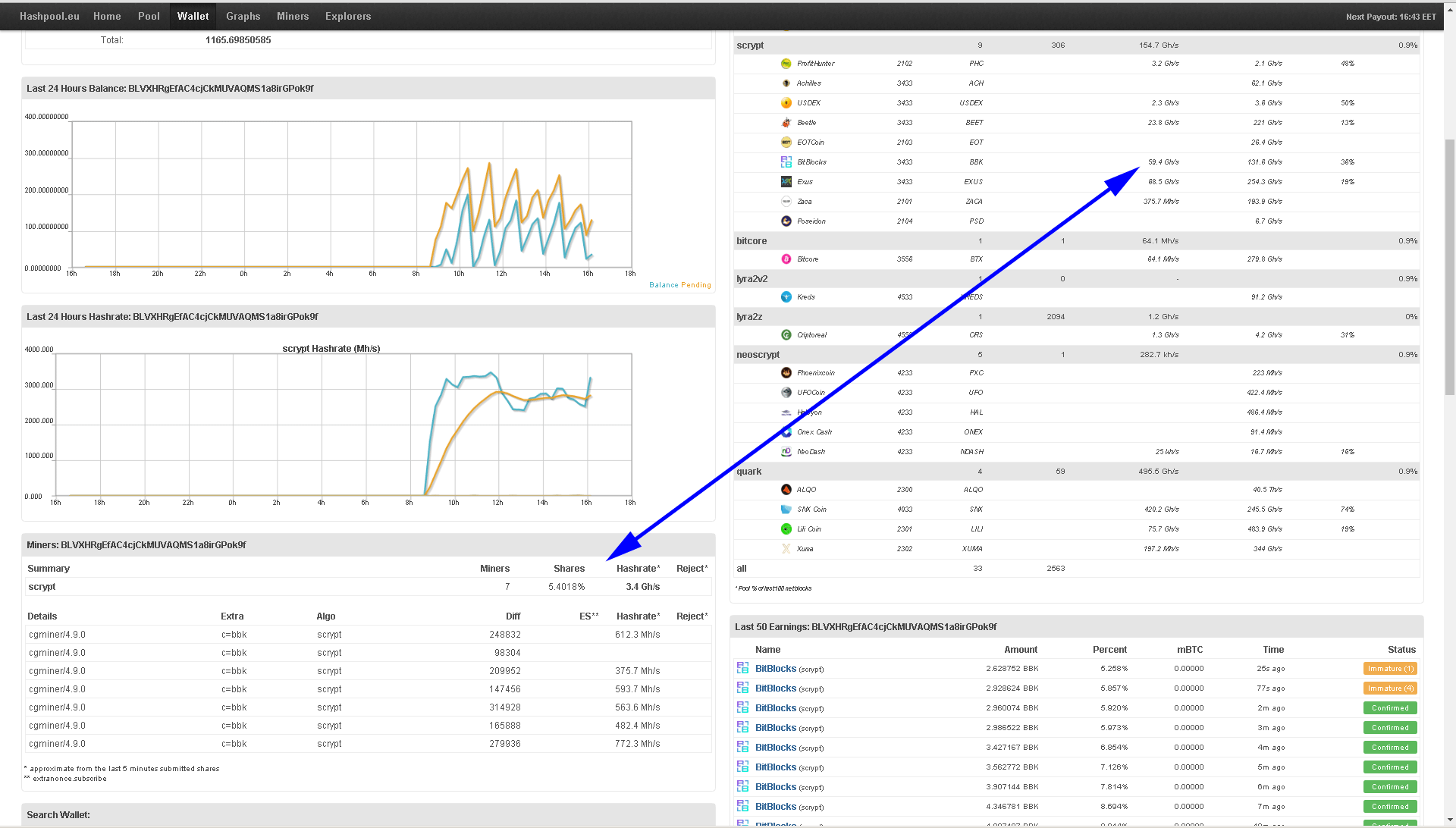Screen dimensions: 1456x828
Task: Click the 772.3 Mh/s miner hashrate
Action: click(638, 744)
